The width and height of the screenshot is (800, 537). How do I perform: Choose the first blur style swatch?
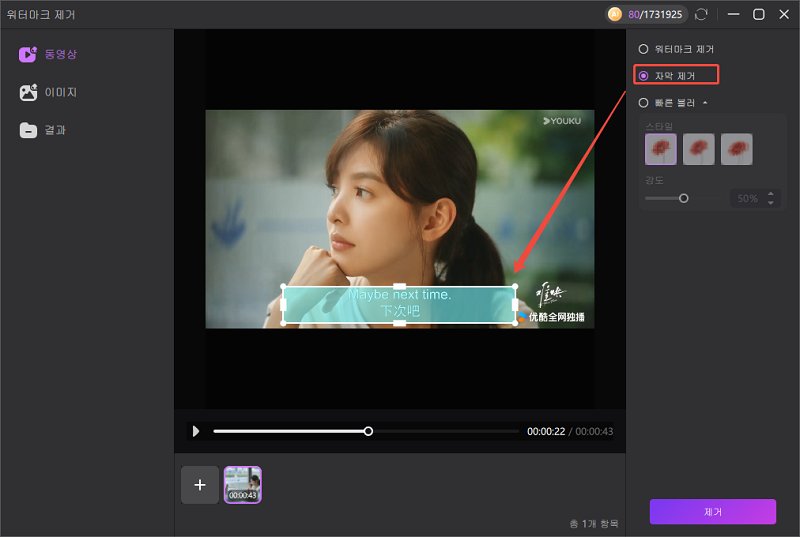[x=661, y=149]
